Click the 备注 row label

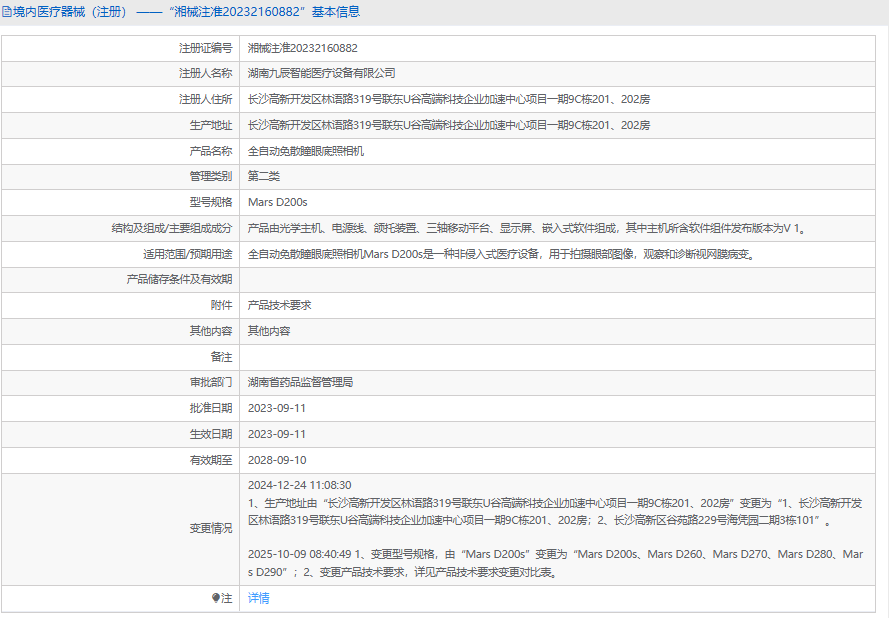(x=221, y=357)
